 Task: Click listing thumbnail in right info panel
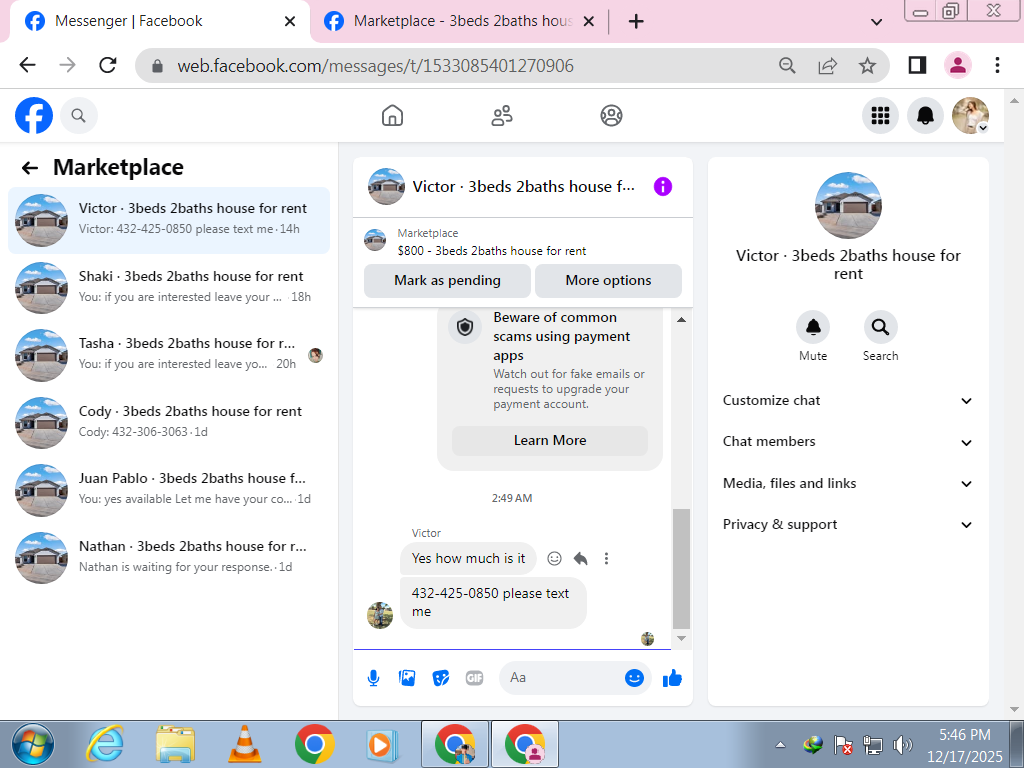848,205
